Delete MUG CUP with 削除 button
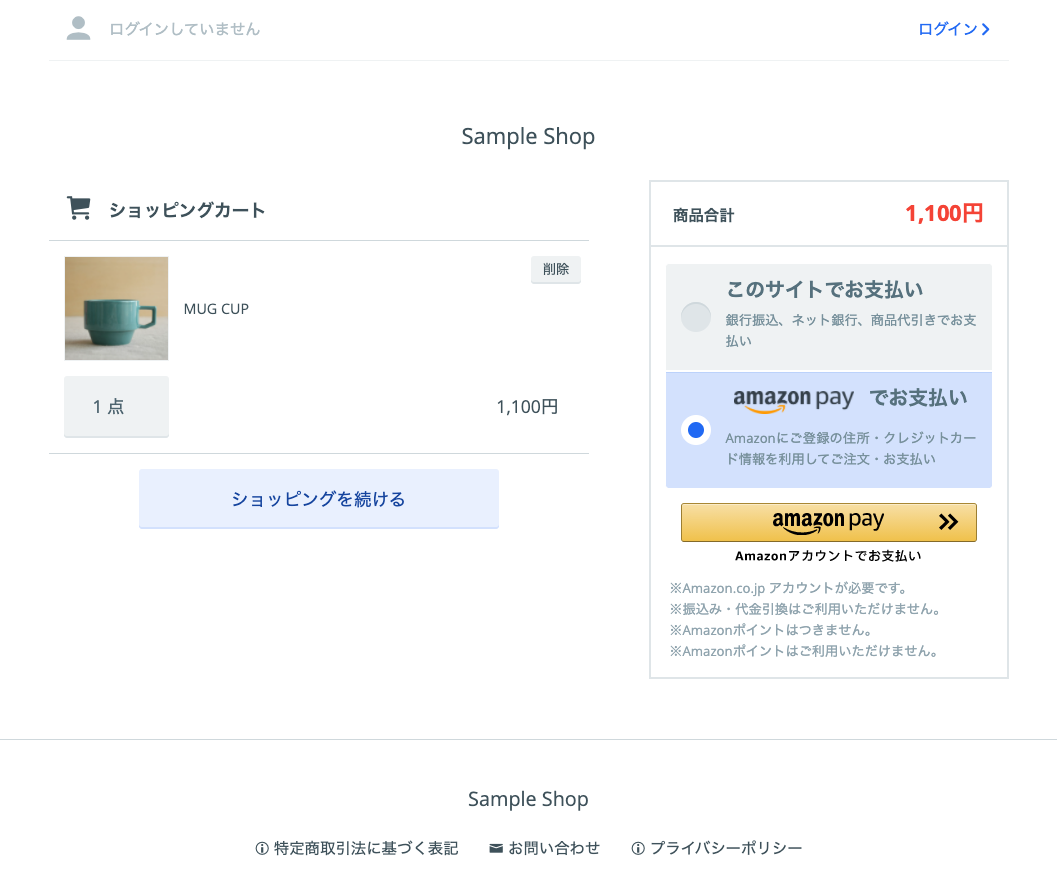This screenshot has width=1057, height=882. 555,269
